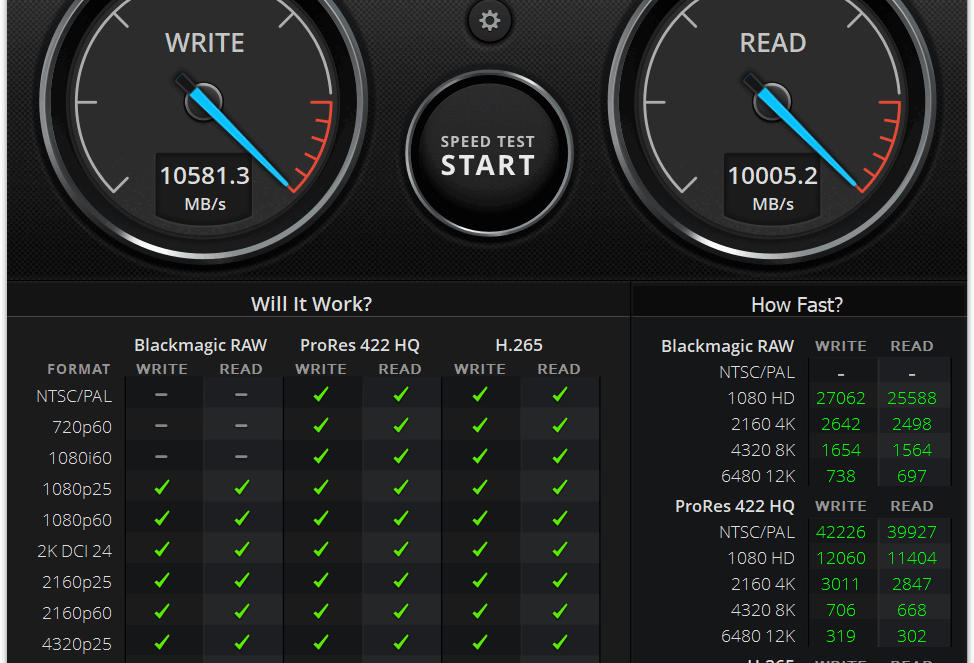Viewport: 974px width, 663px height.
Task: Click the 668 read value
Action: click(x=911, y=610)
